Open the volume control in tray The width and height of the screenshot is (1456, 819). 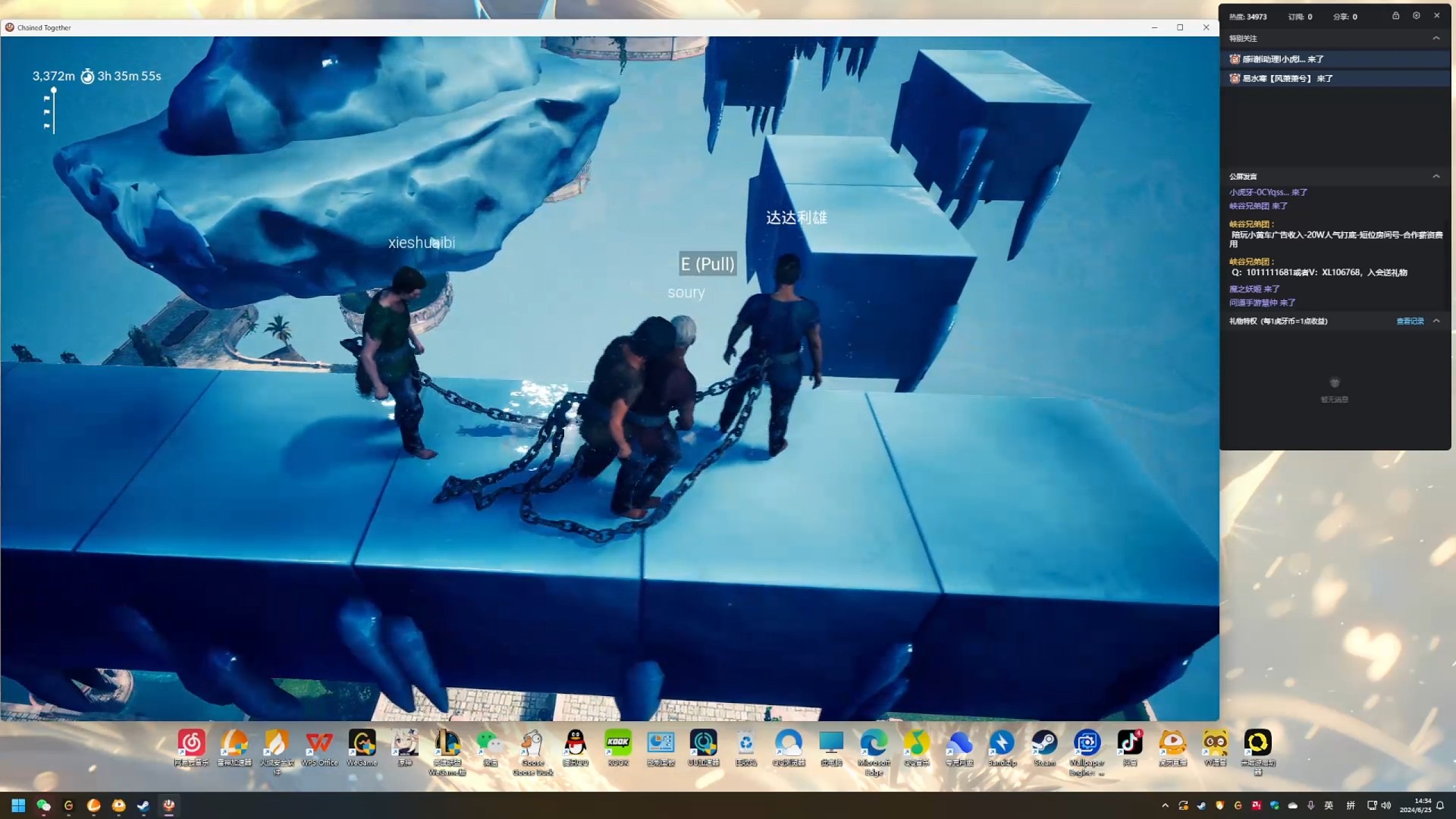click(x=1386, y=805)
